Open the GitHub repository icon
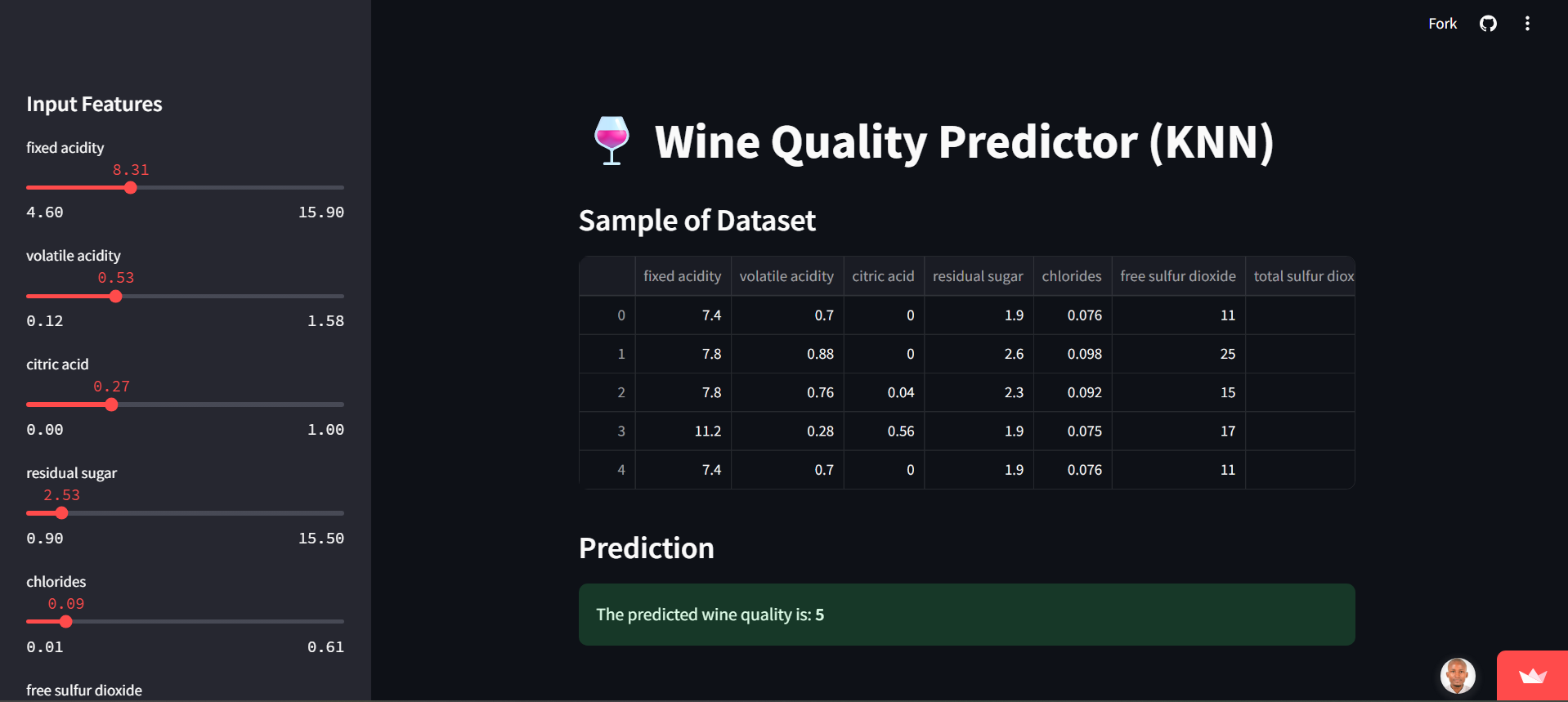 tap(1488, 24)
